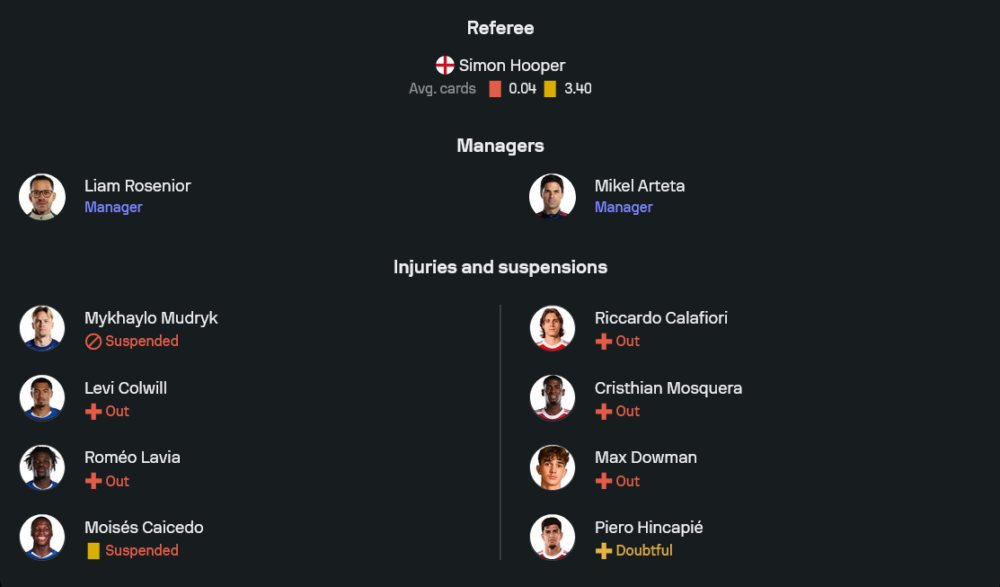The height and width of the screenshot is (587, 1000).
Task: Select Cristhian Mosquera's player photo
Action: click(x=552, y=398)
